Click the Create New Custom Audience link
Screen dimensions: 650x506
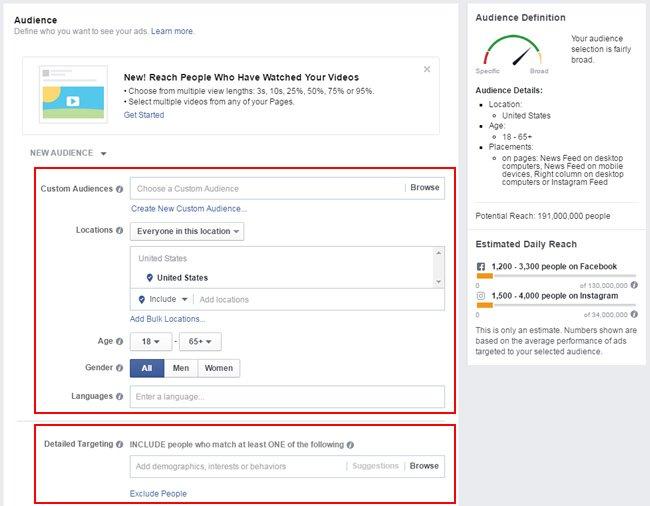[x=188, y=209]
